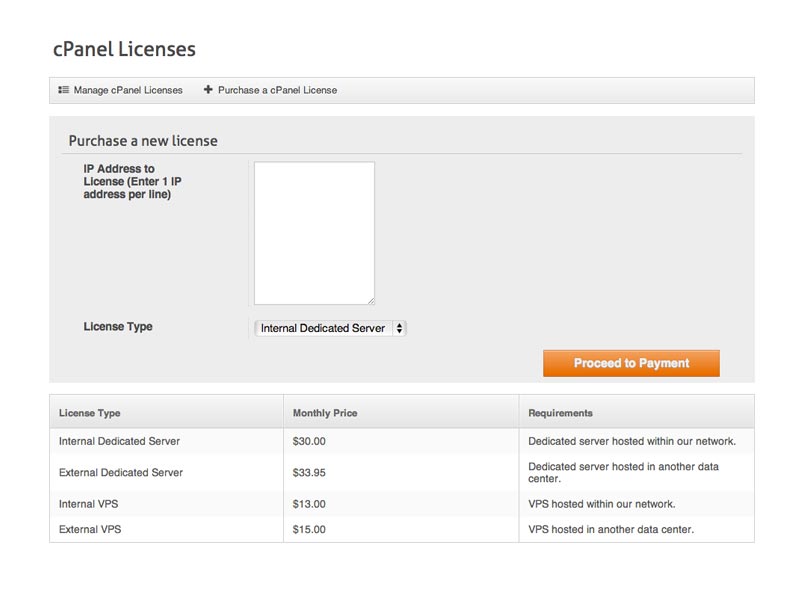Click the Monthly Price column header
Screen dimensions: 800x600
(x=401, y=412)
